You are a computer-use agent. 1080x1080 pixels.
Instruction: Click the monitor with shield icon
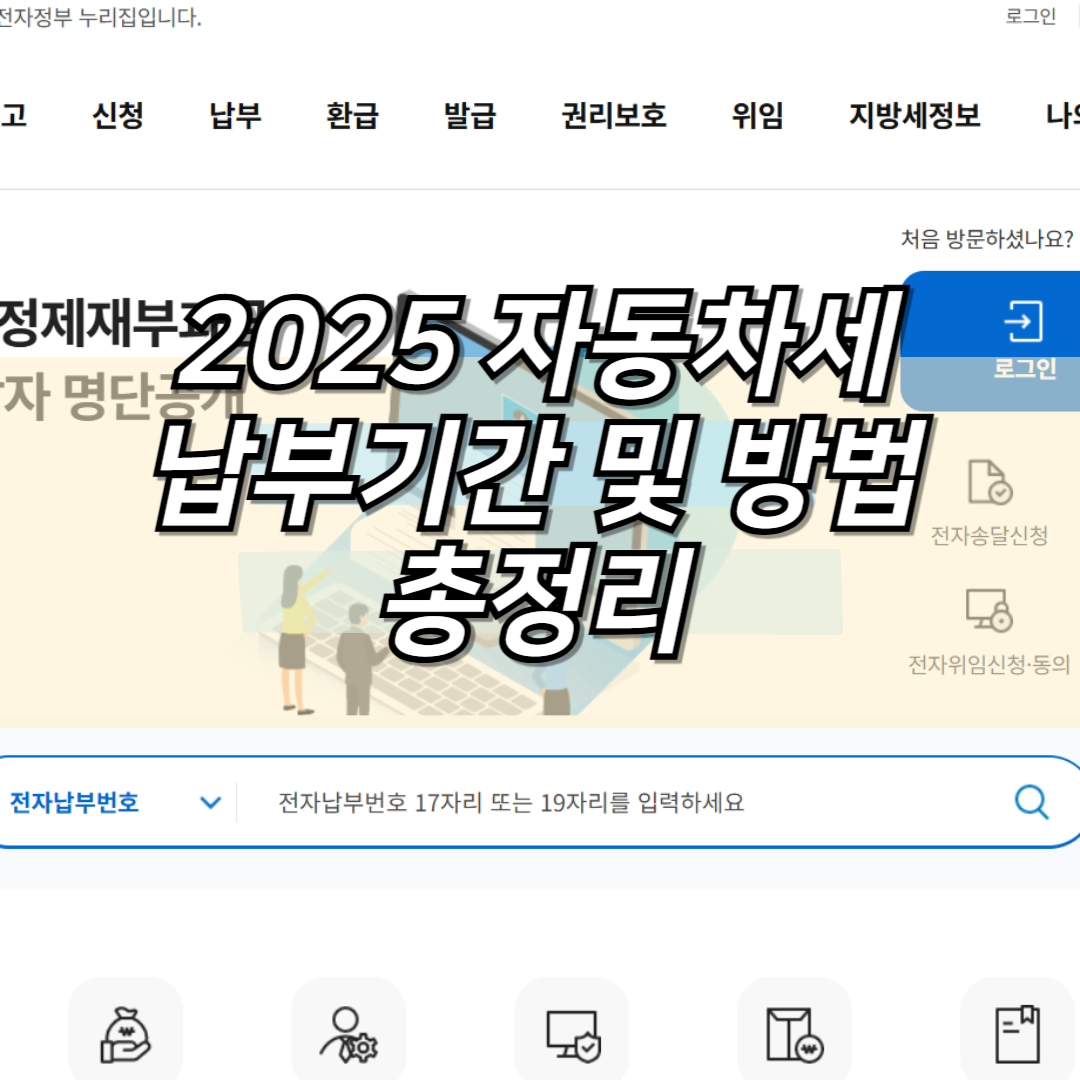572,1036
